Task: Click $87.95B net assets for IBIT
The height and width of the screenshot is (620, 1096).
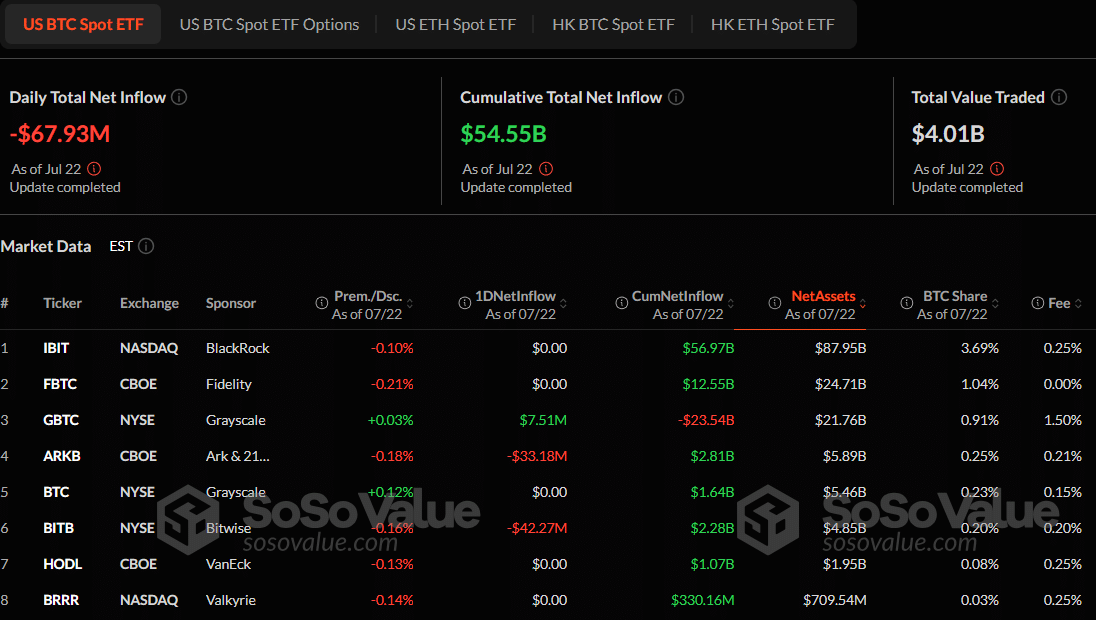Action: (x=840, y=348)
